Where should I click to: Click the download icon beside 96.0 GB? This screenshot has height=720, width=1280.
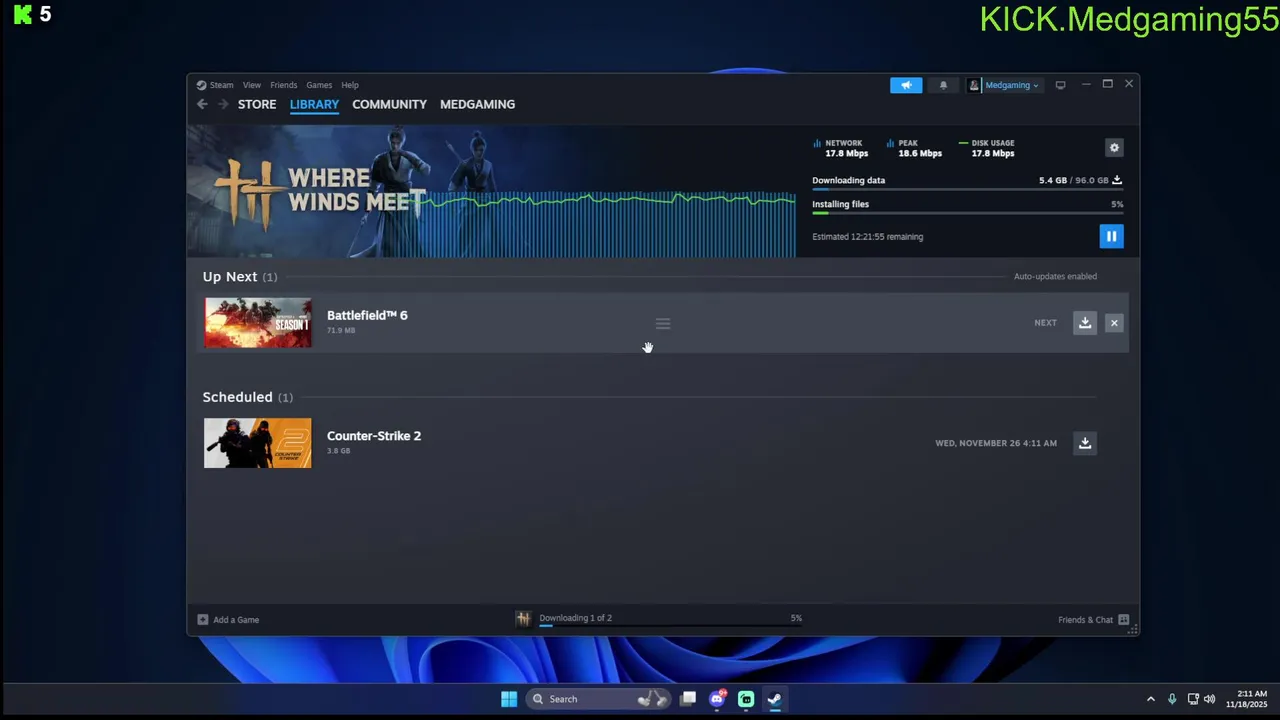[1117, 181]
